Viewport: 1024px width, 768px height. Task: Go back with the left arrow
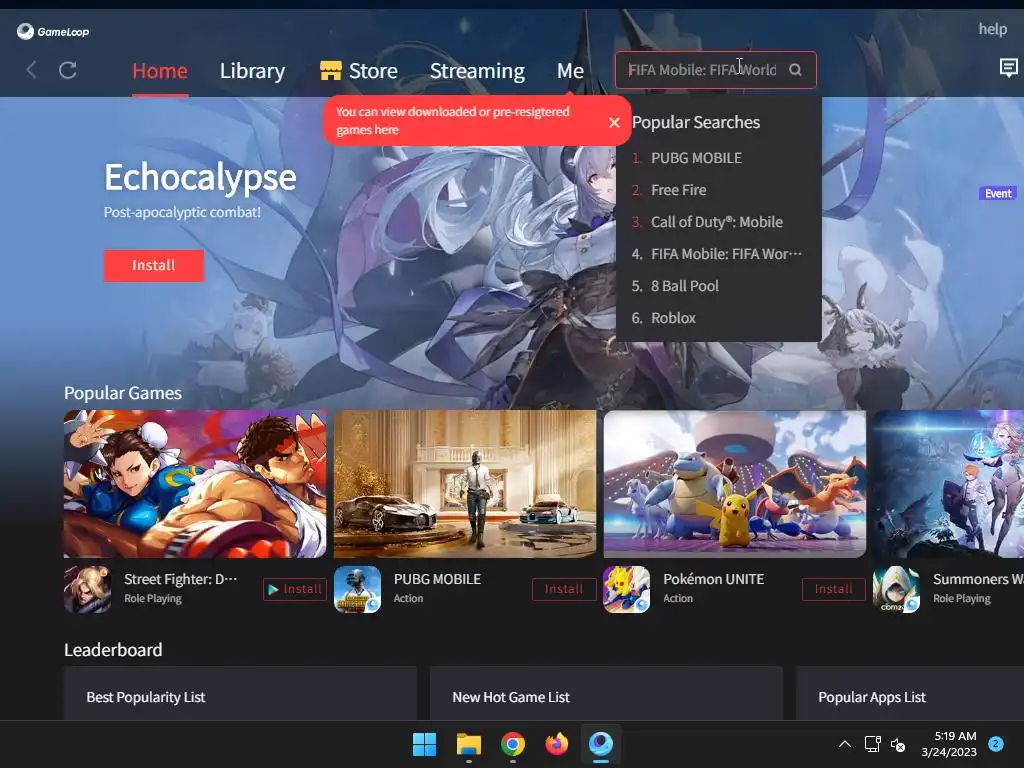[31, 70]
